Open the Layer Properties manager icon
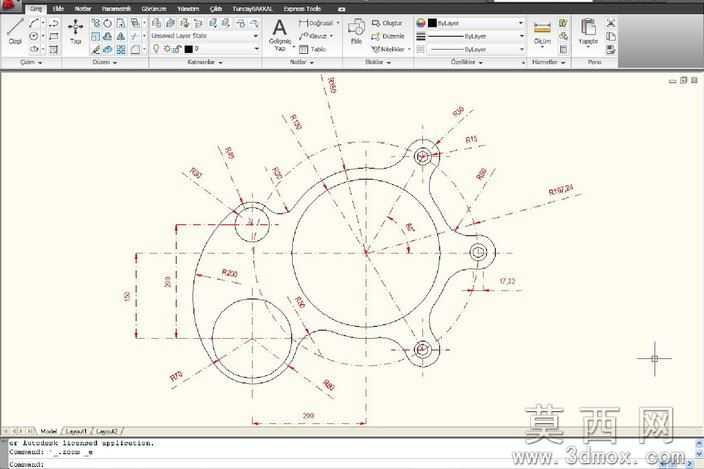Viewport: 704px width, 469px height. [x=156, y=23]
